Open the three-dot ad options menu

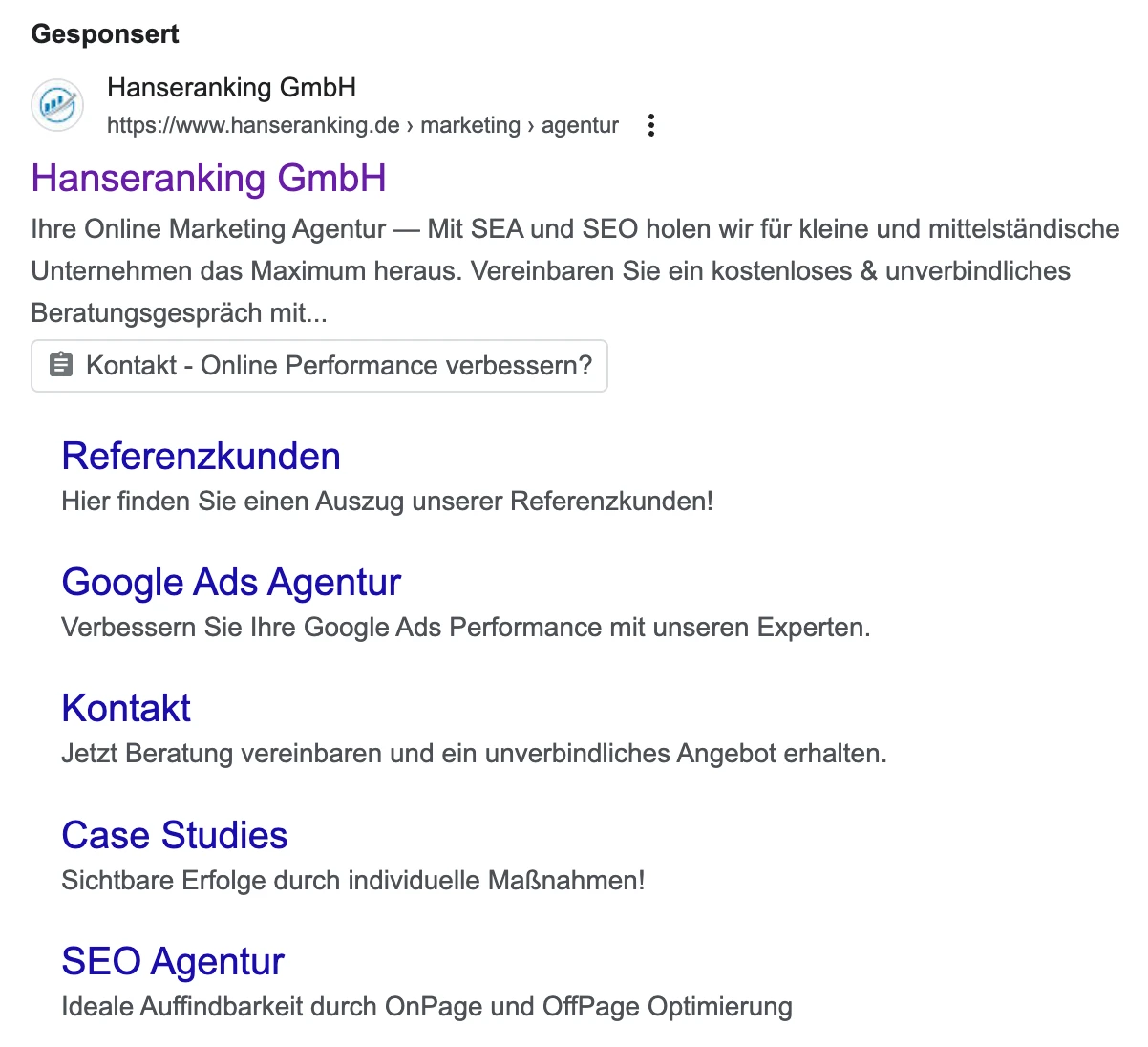(x=651, y=125)
